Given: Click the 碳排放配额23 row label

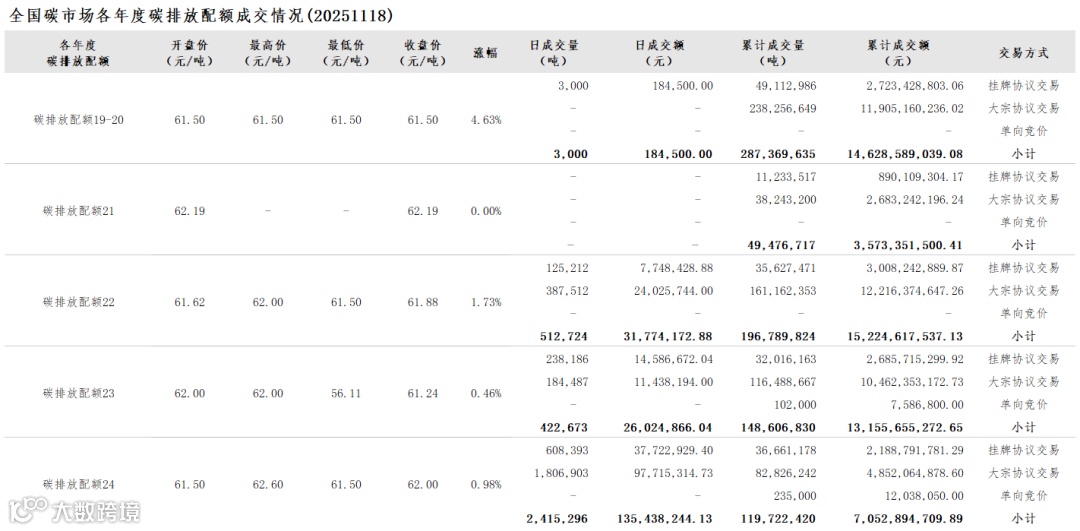Looking at the screenshot, I should 79,393.
